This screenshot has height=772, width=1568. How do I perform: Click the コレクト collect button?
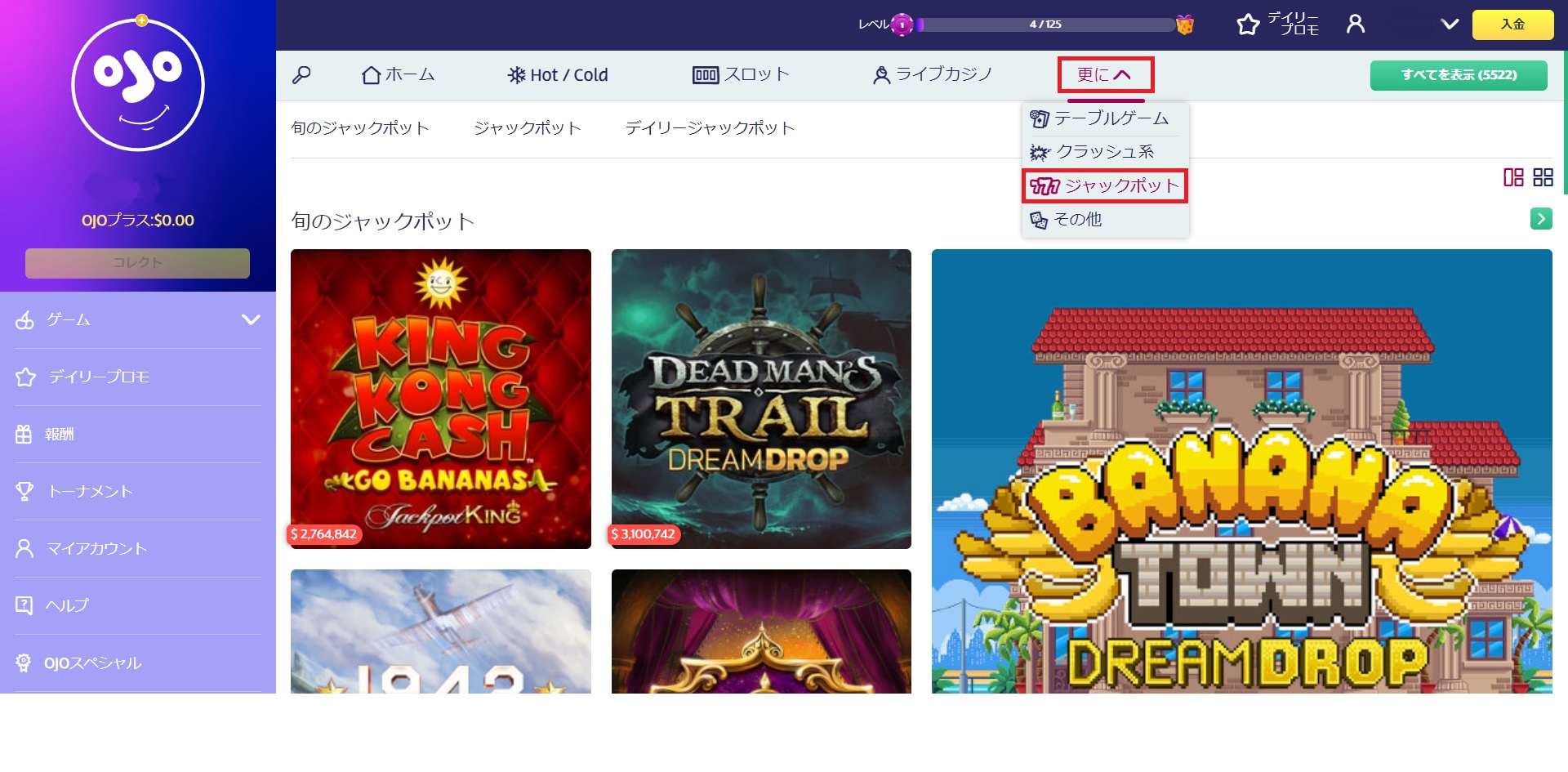(x=137, y=263)
